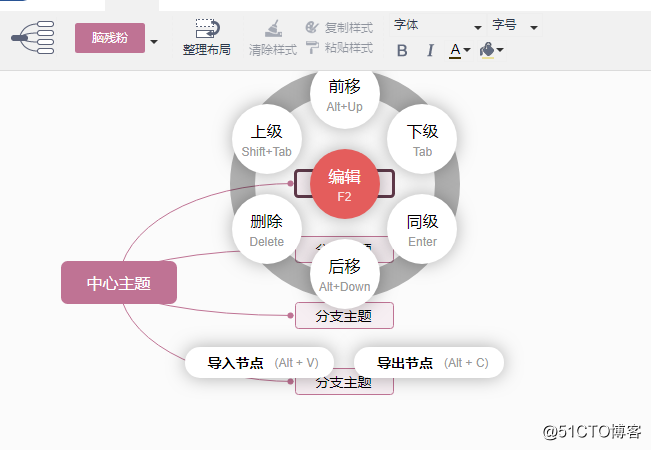This screenshot has height=450, width=651.
Task: Click the red 编辑 F2 center button
Action: 345,184
